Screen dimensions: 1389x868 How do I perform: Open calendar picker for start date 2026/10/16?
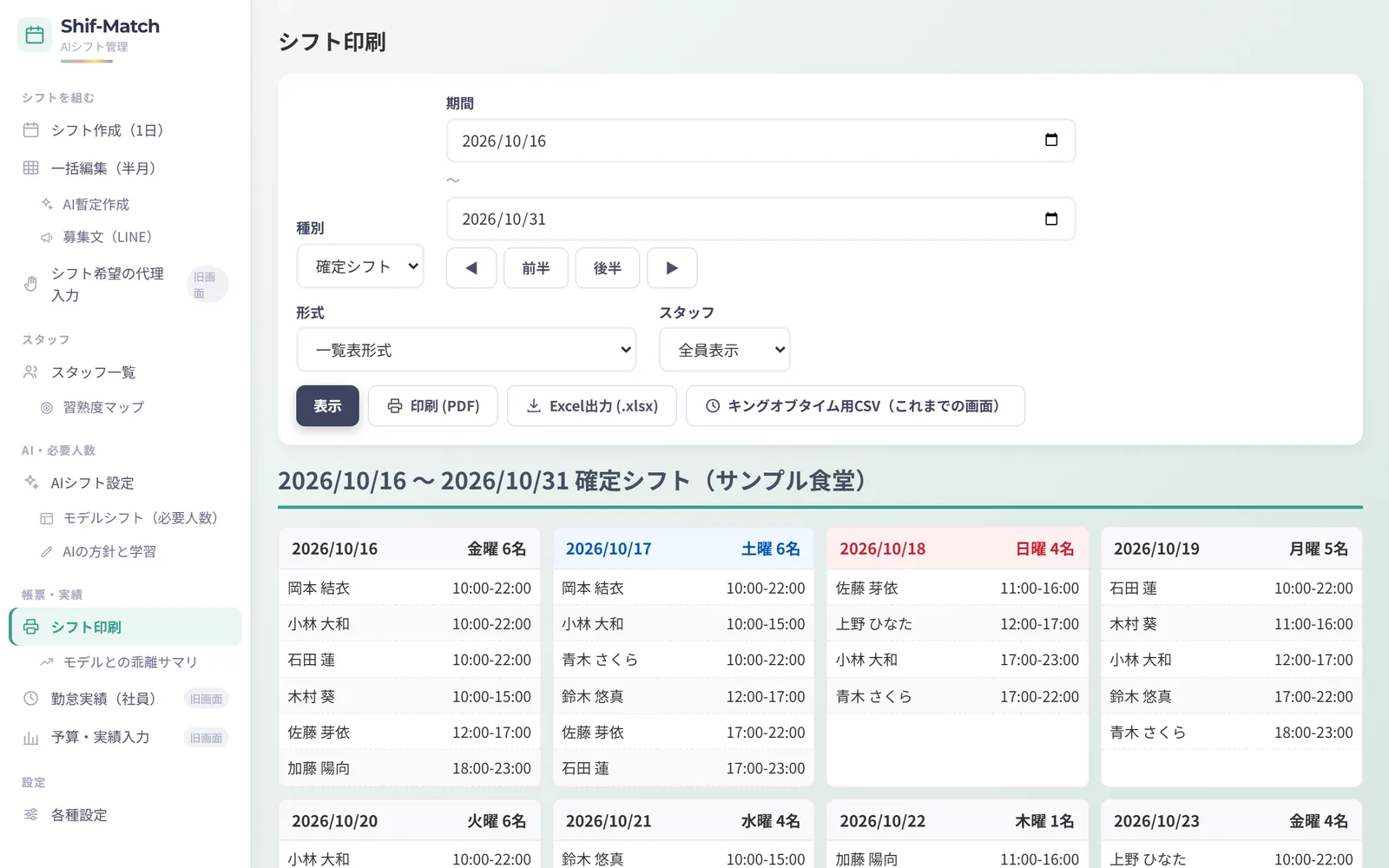[x=1051, y=141]
